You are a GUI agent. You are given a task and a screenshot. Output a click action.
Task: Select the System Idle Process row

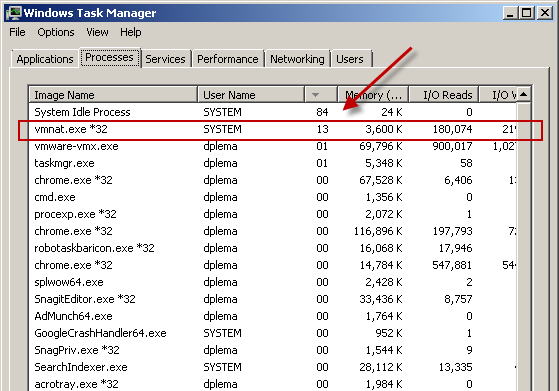273,112
